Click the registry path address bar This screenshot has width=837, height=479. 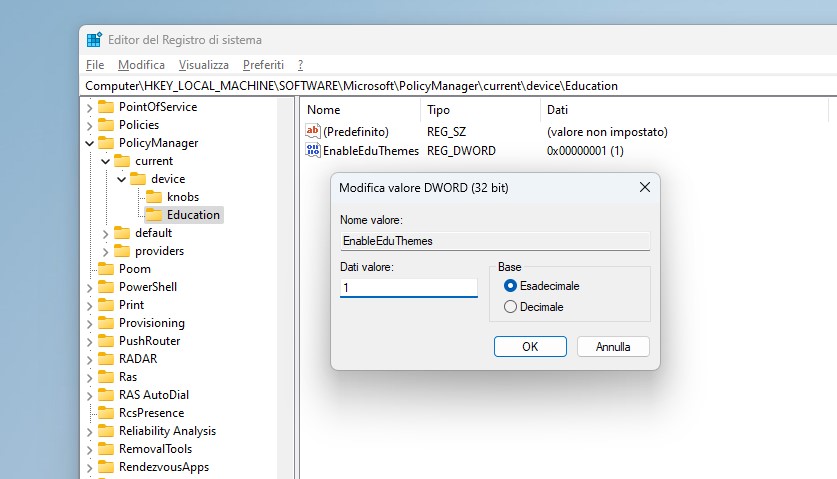click(x=459, y=86)
